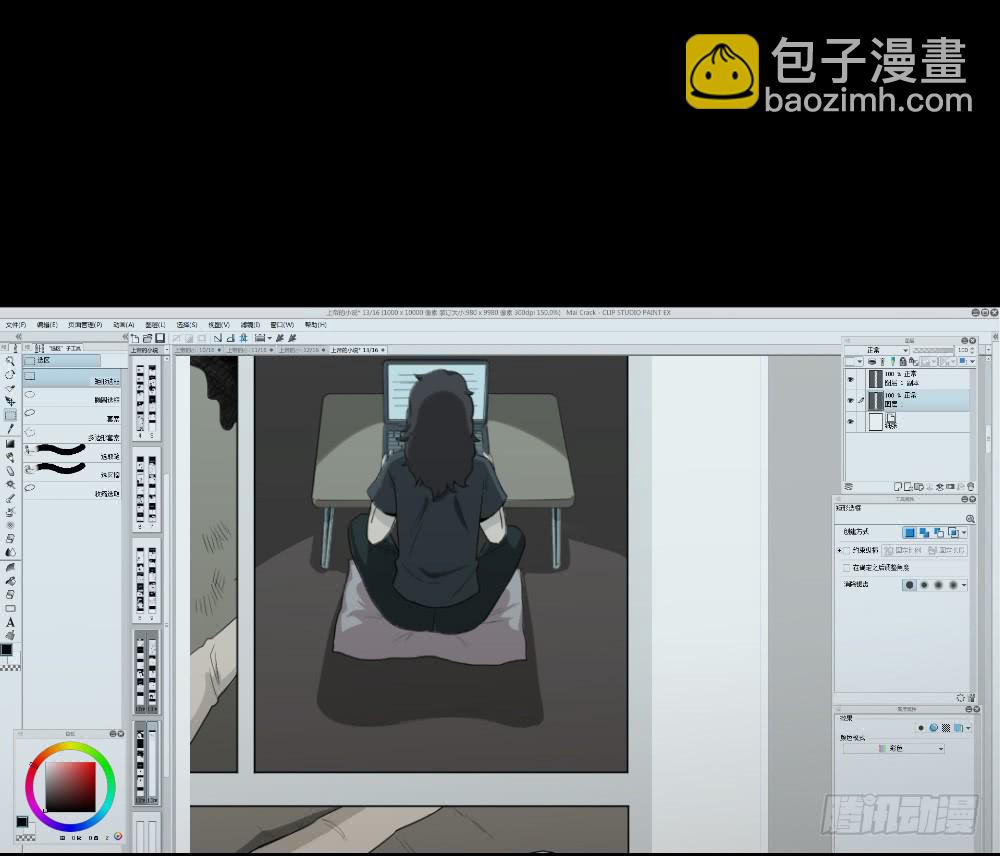1000x856 pixels.
Task: Toggle visibility of the paper layer
Action: tap(851, 422)
